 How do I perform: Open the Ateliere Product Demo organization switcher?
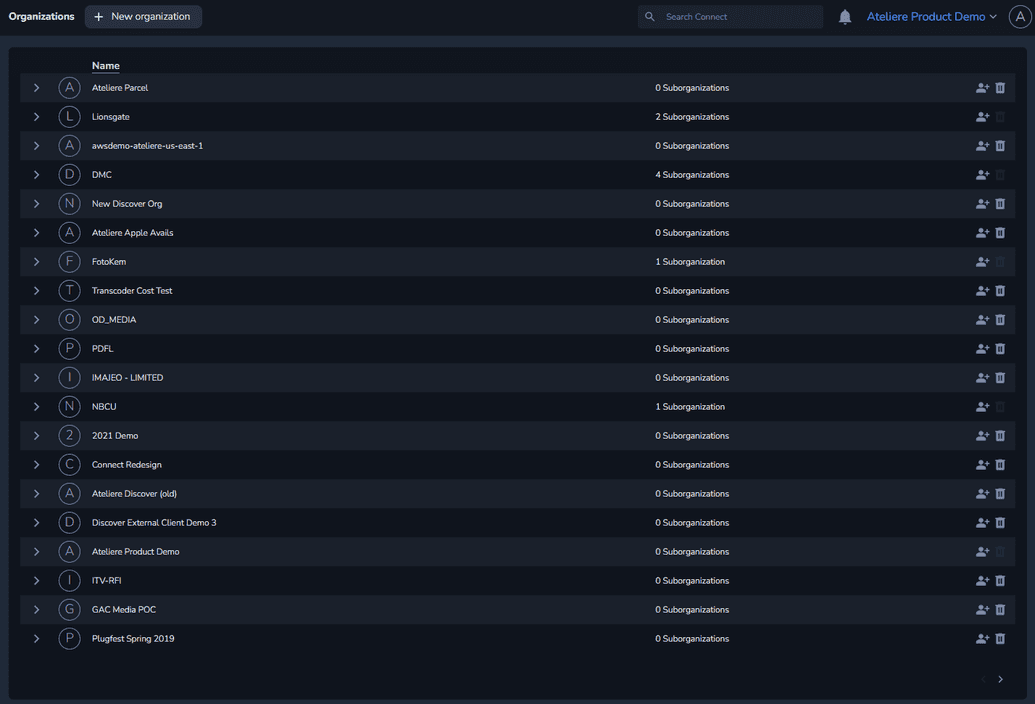pyautogui.click(x=931, y=17)
